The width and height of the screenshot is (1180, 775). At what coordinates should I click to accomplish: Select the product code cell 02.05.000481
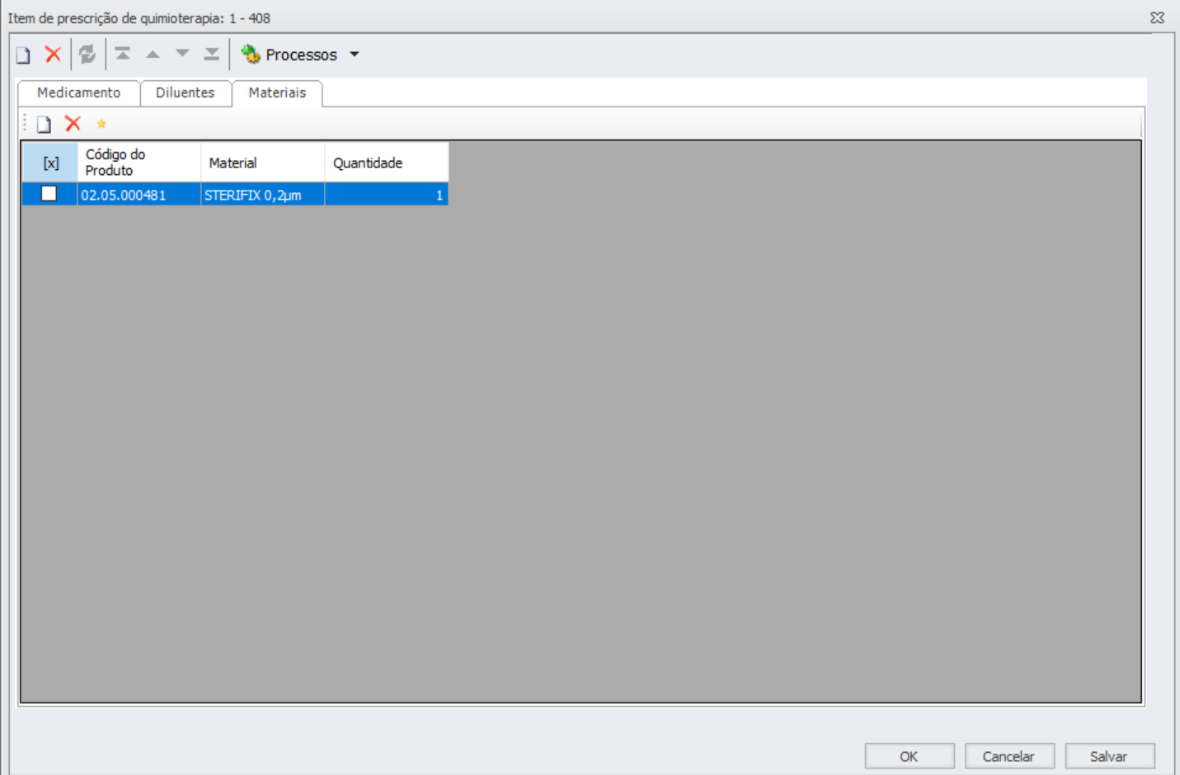139,195
